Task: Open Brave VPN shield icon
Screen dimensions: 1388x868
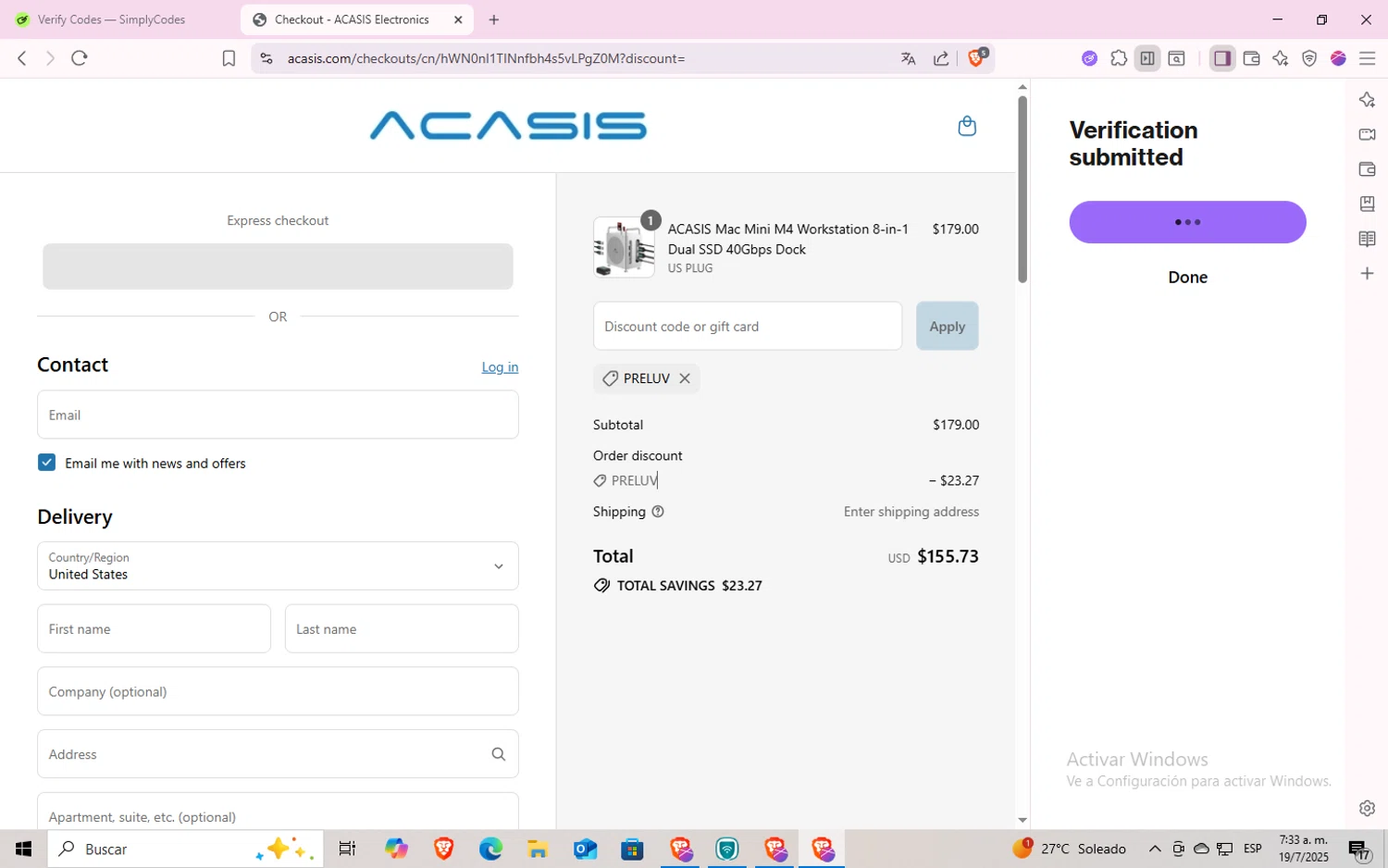Action: click(x=1309, y=58)
